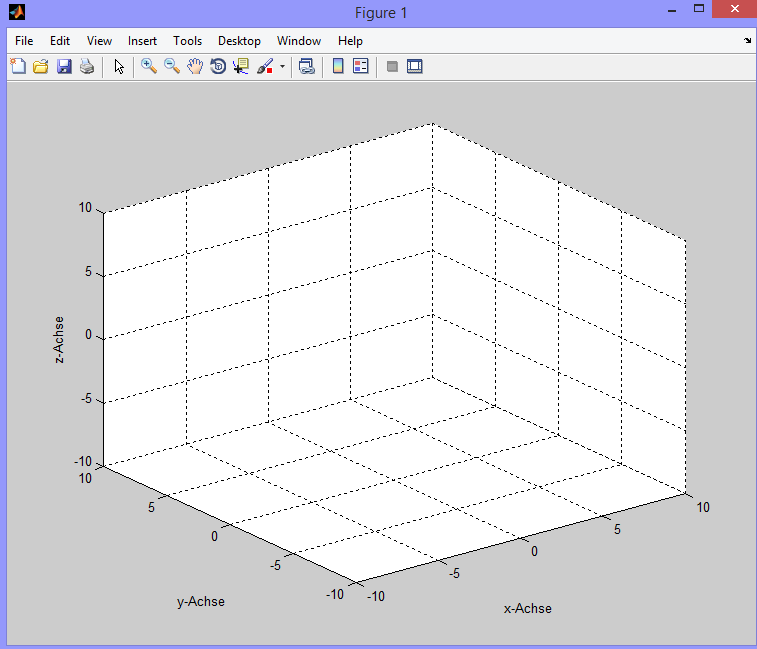Expand the Brush tool color dropdown arrow
Viewport: 757px width, 649px height.
tap(282, 67)
